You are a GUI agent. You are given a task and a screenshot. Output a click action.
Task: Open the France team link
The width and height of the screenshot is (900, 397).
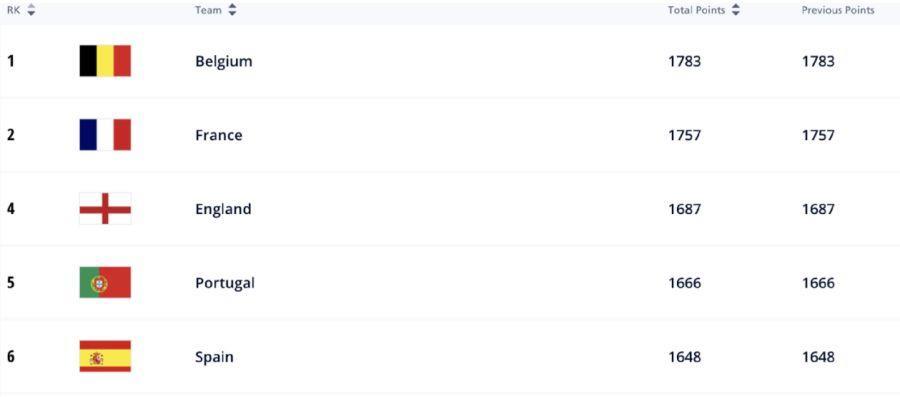tap(218, 135)
